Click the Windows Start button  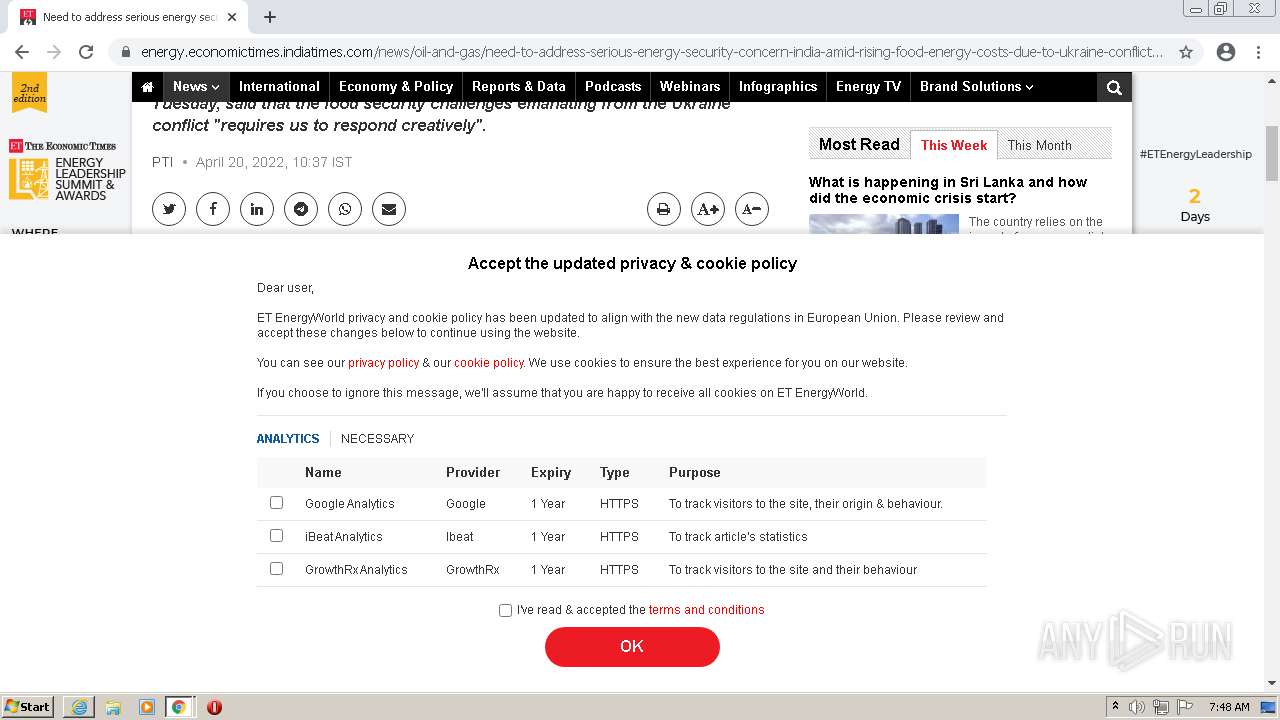pyautogui.click(x=27, y=707)
